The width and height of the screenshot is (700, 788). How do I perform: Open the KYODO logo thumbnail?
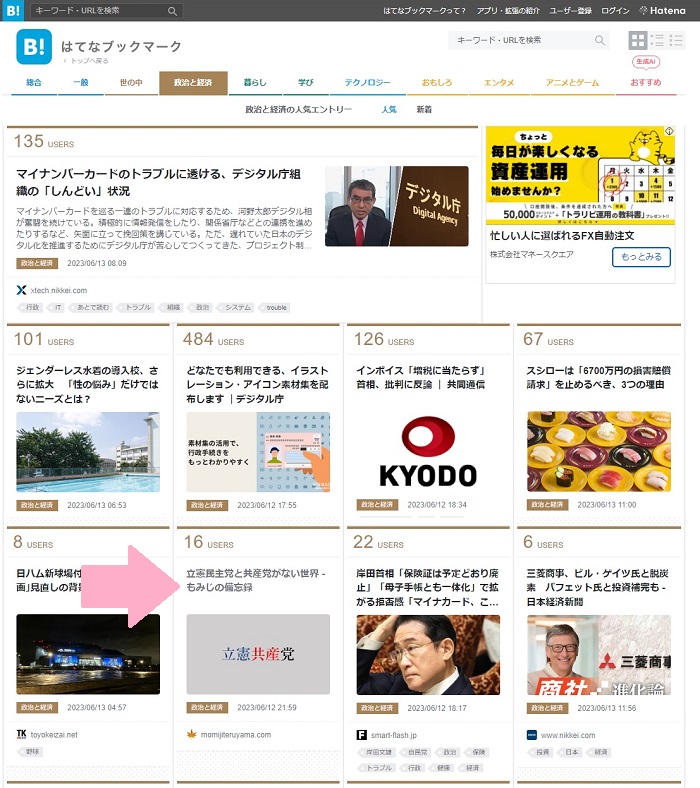pos(428,452)
